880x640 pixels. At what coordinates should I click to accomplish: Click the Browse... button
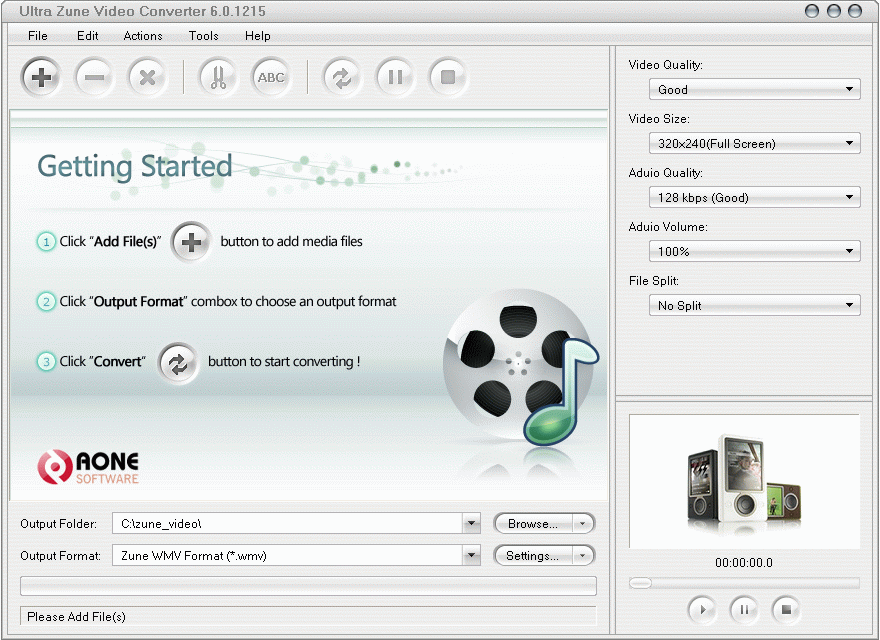[x=533, y=523]
